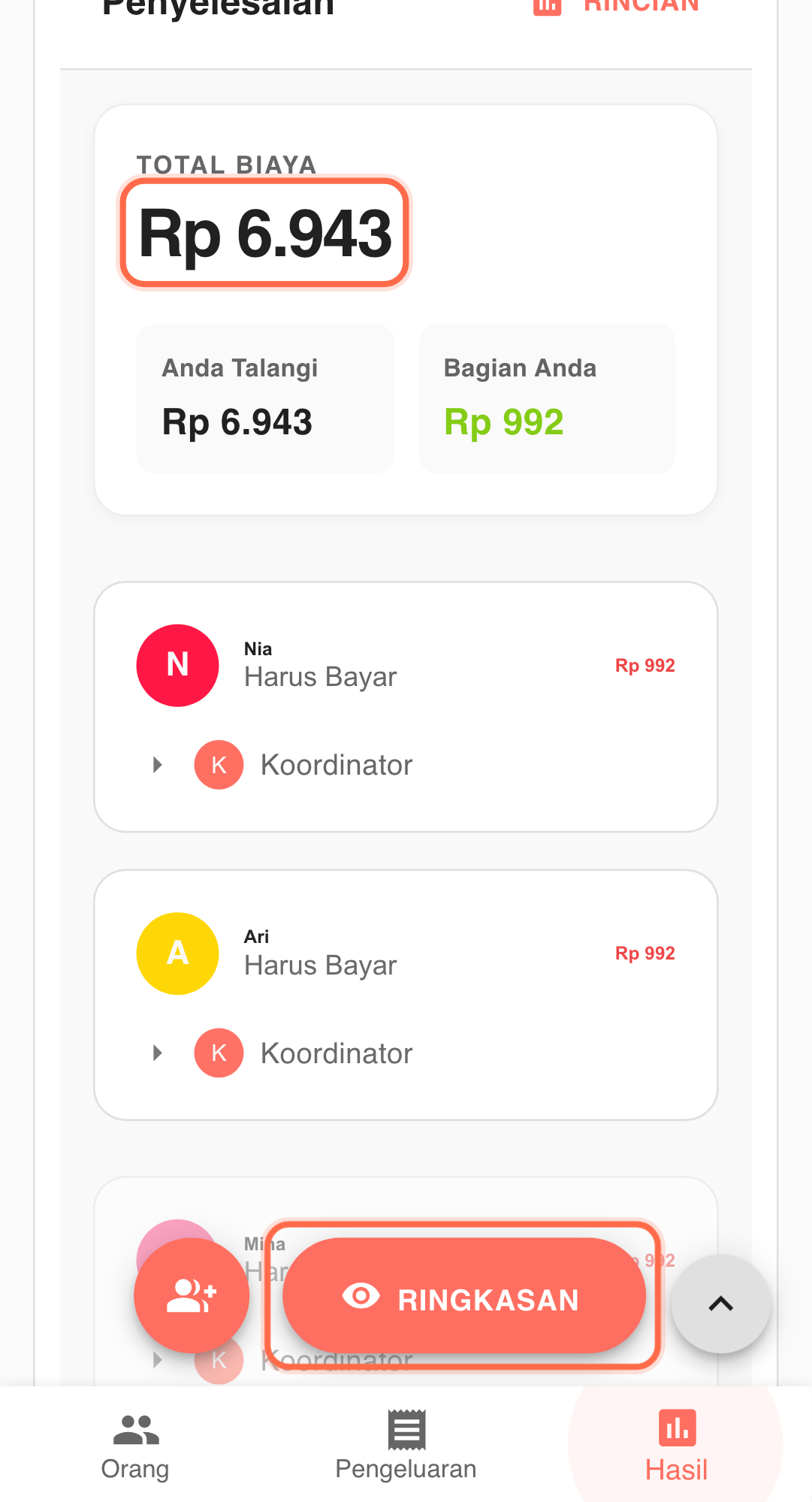Click Ari's Rp 992 amount
Image resolution: width=812 pixels, height=1502 pixels.
[x=644, y=953]
